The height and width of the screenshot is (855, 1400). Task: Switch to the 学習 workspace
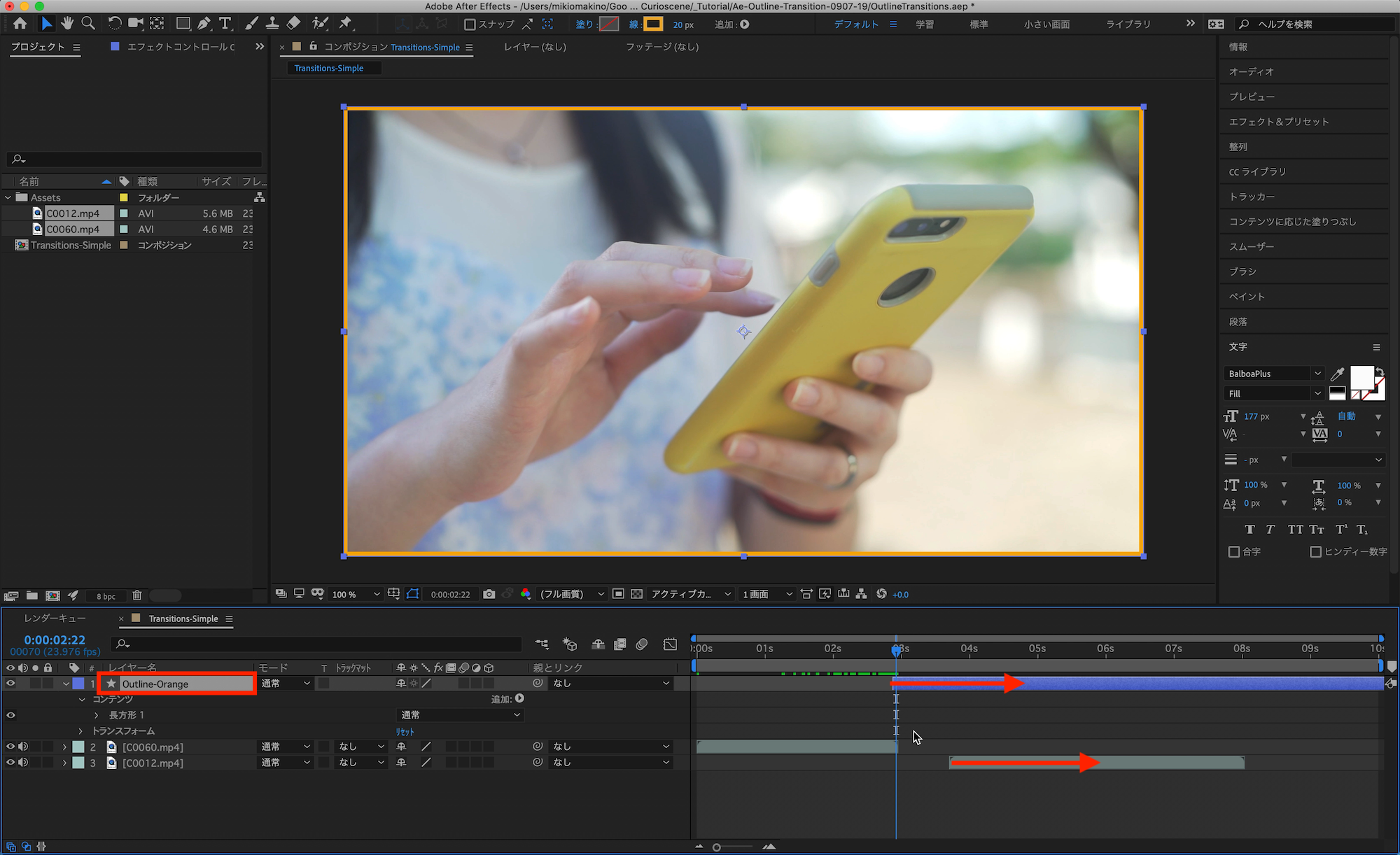pyautogui.click(x=925, y=24)
